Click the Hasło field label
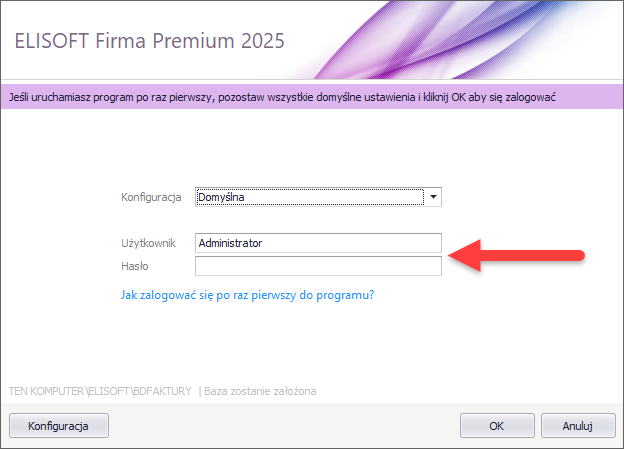This screenshot has width=624, height=449. pyautogui.click(x=134, y=266)
